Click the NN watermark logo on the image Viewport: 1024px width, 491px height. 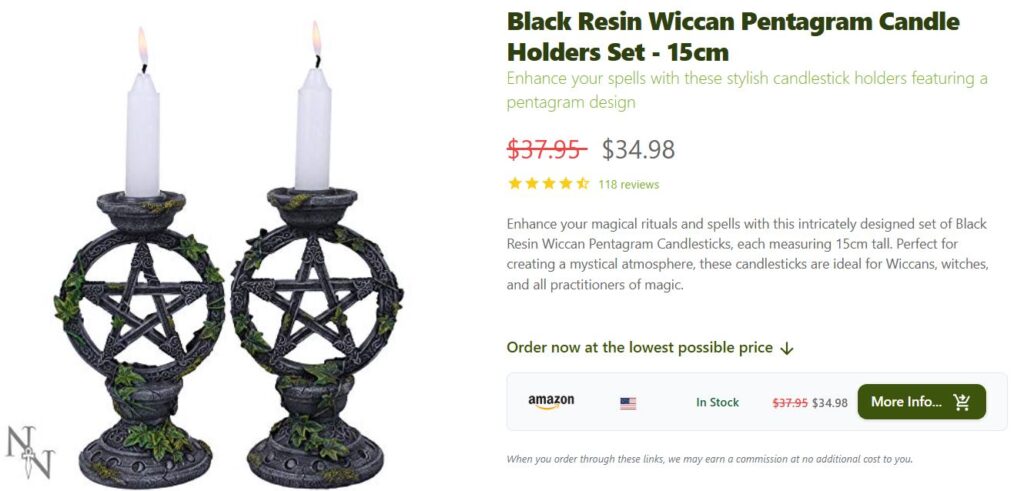pyautogui.click(x=29, y=451)
